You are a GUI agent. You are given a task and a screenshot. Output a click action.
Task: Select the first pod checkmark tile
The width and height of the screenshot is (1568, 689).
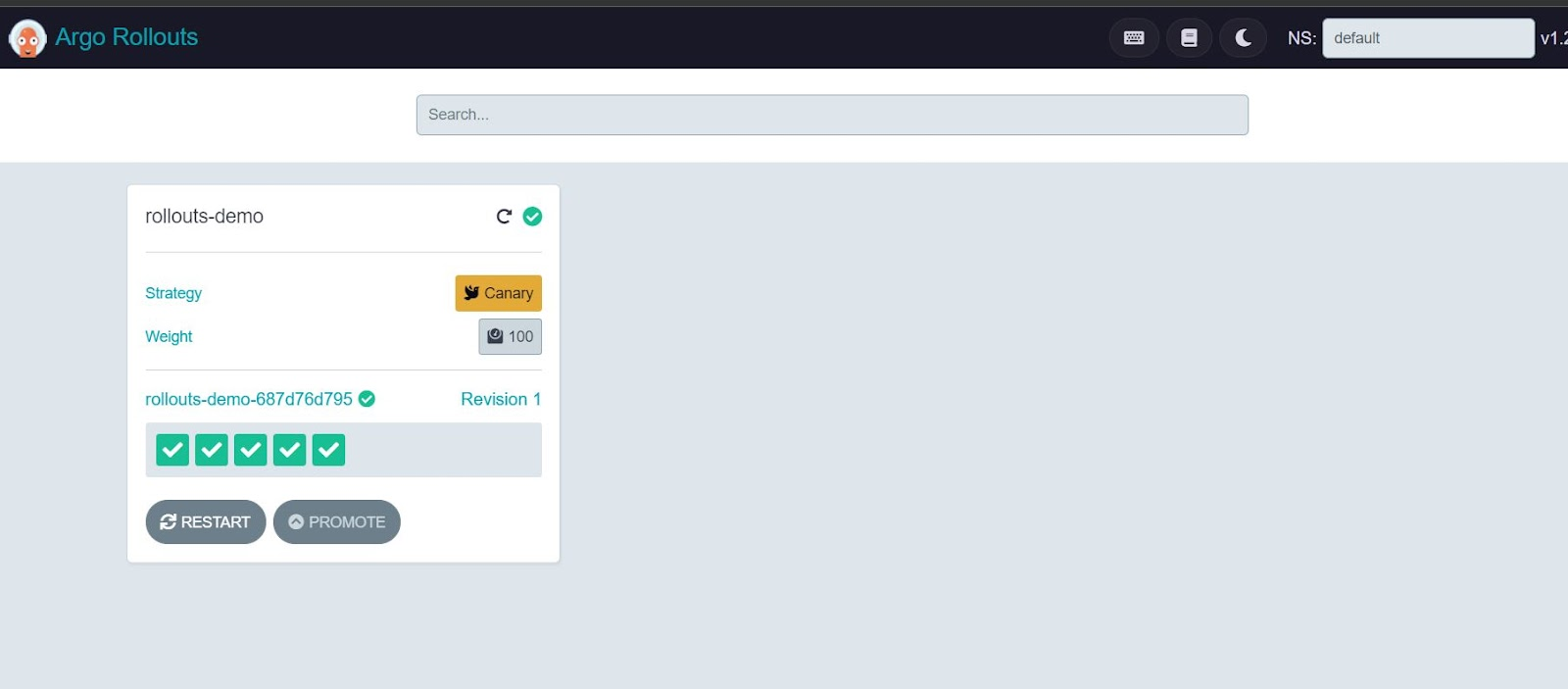(172, 450)
